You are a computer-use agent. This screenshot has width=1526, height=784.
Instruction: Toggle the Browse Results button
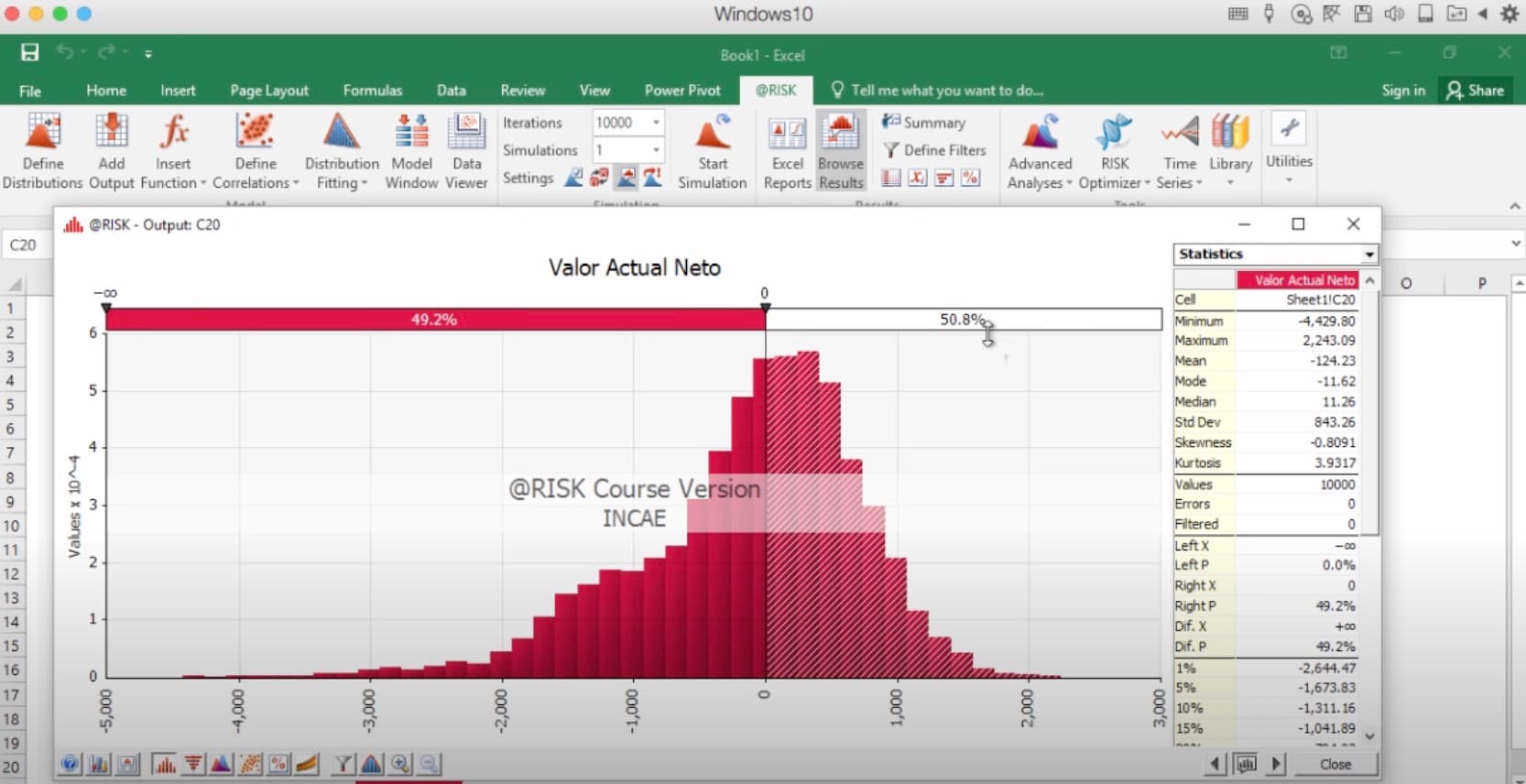pos(840,151)
